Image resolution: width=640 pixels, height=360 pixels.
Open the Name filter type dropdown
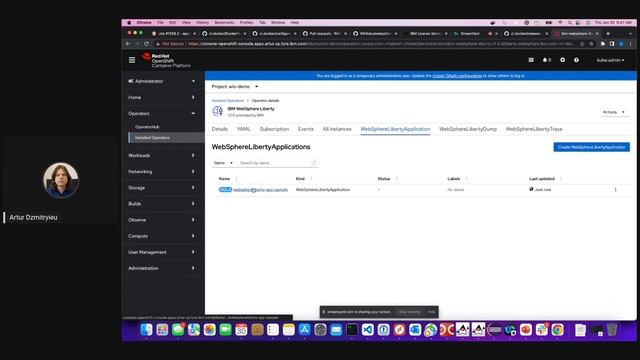pos(223,163)
